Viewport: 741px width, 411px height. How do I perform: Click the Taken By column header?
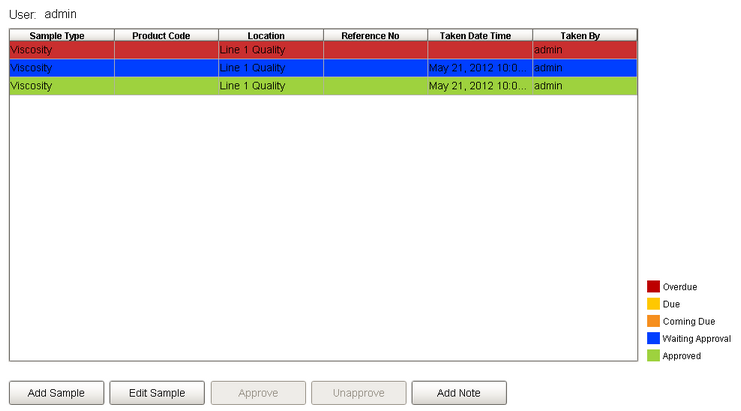[x=584, y=36]
